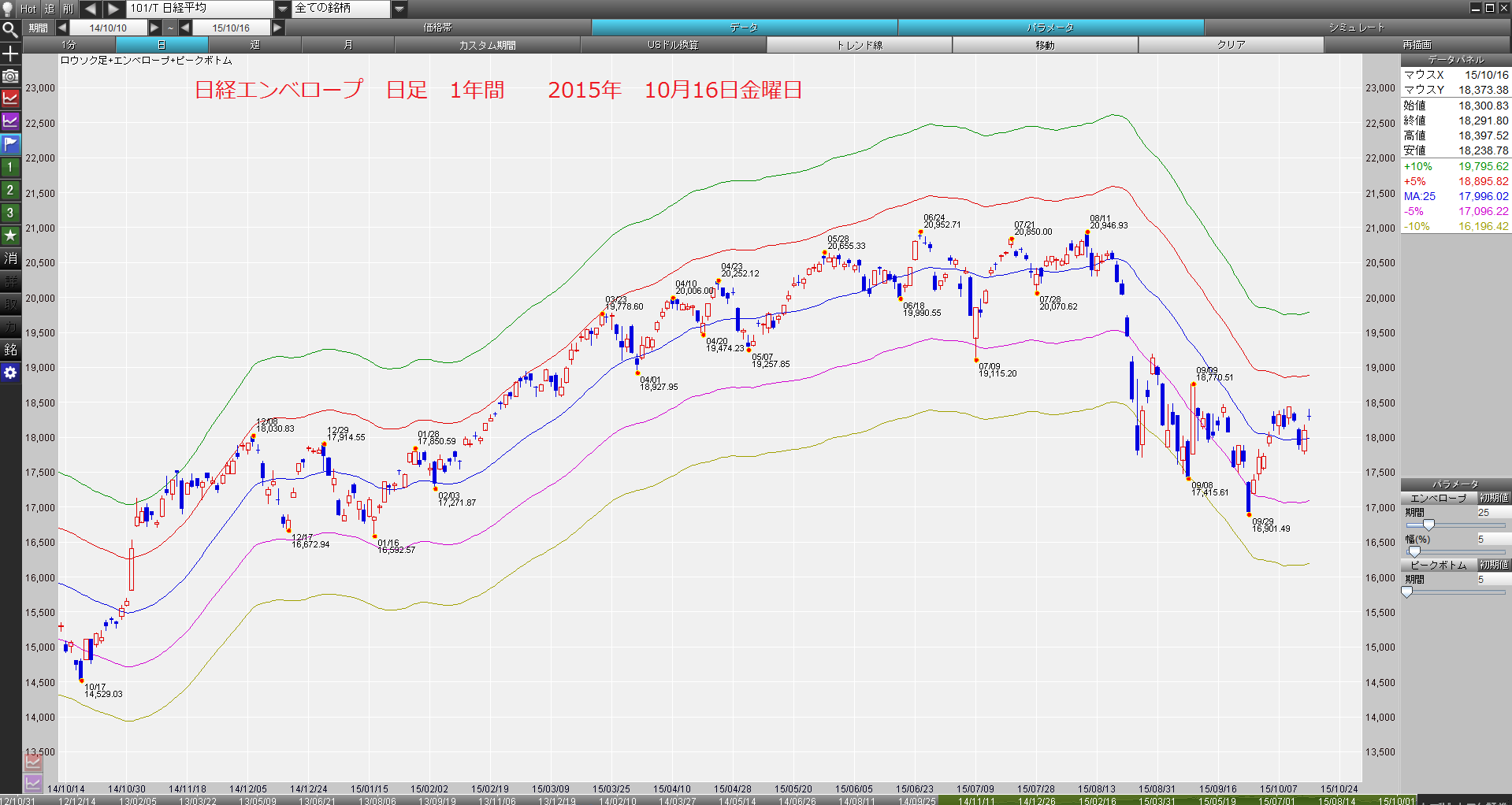Click the 追 add button
This screenshot has width=1512, height=805.
(x=50, y=9)
